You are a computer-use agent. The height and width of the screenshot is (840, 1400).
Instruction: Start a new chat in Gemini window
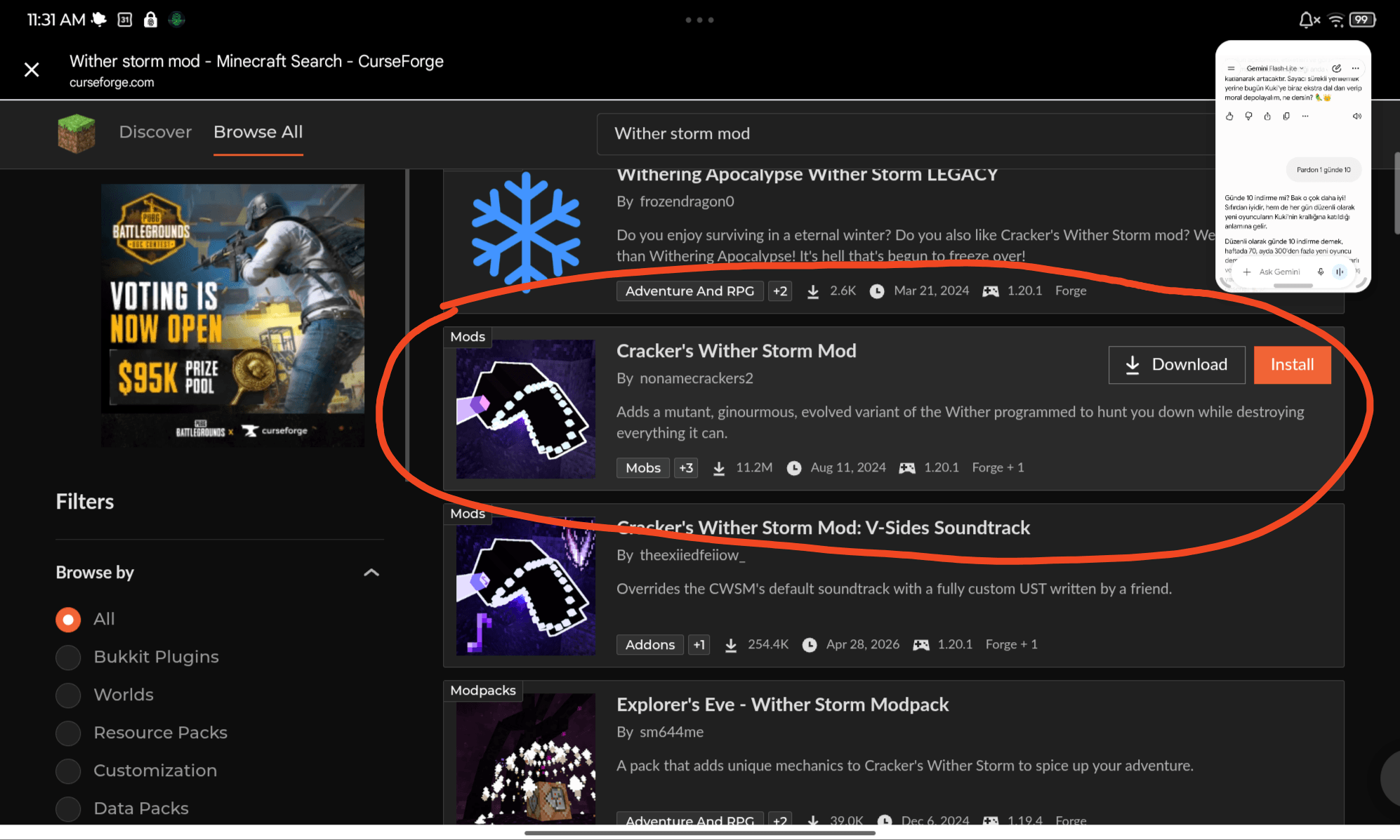1337,69
